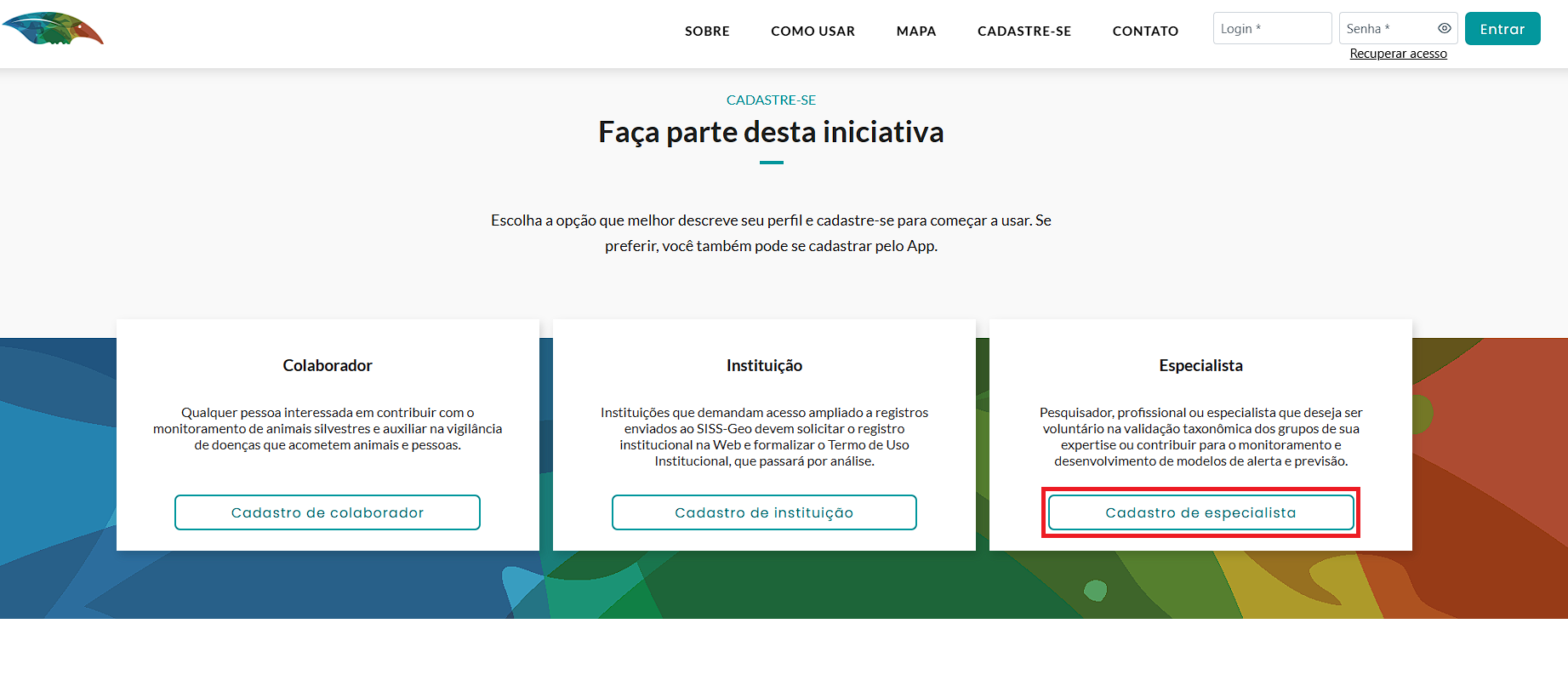
Task: Follow the Recuperar acesso link
Action: click(x=1398, y=54)
